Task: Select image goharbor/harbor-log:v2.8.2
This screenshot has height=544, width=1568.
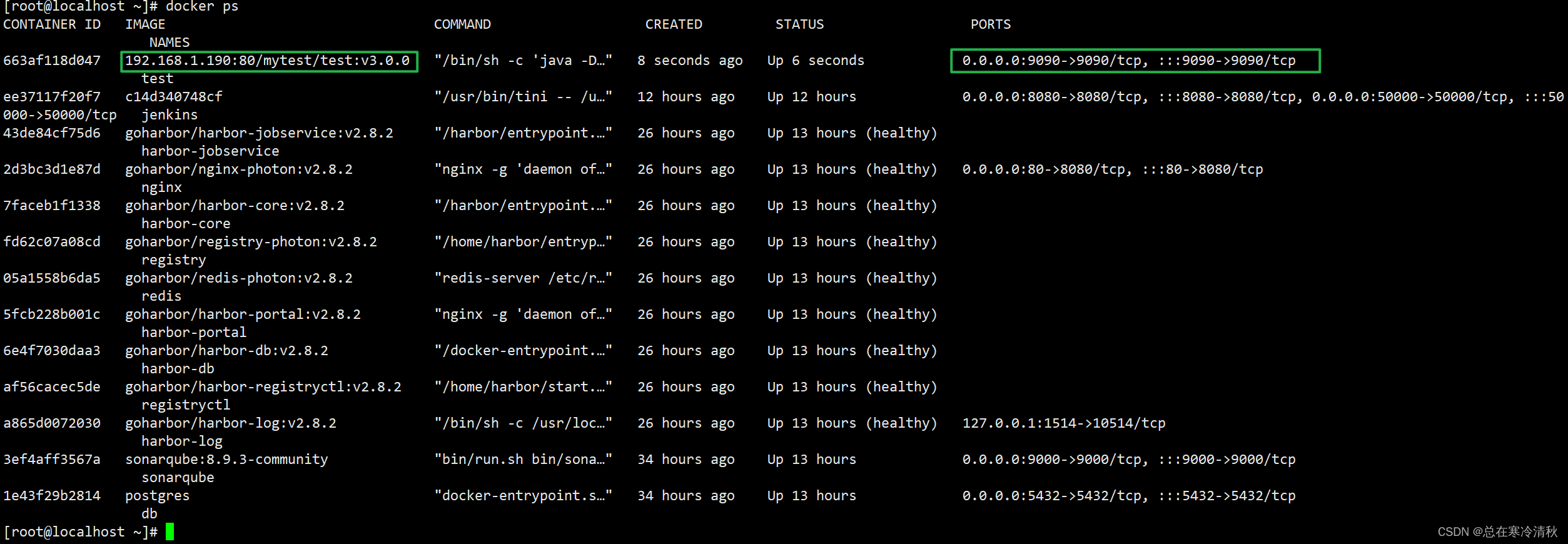Action: coord(231,423)
